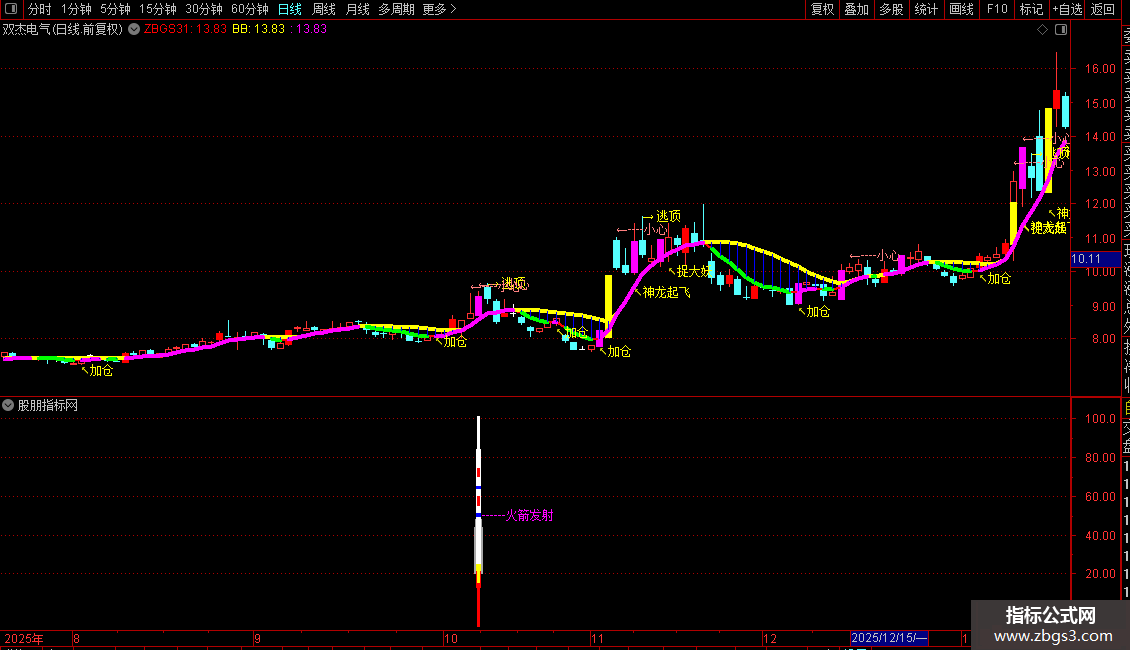
Task: Click the 逃顶 label above October candles
Action: click(x=515, y=284)
